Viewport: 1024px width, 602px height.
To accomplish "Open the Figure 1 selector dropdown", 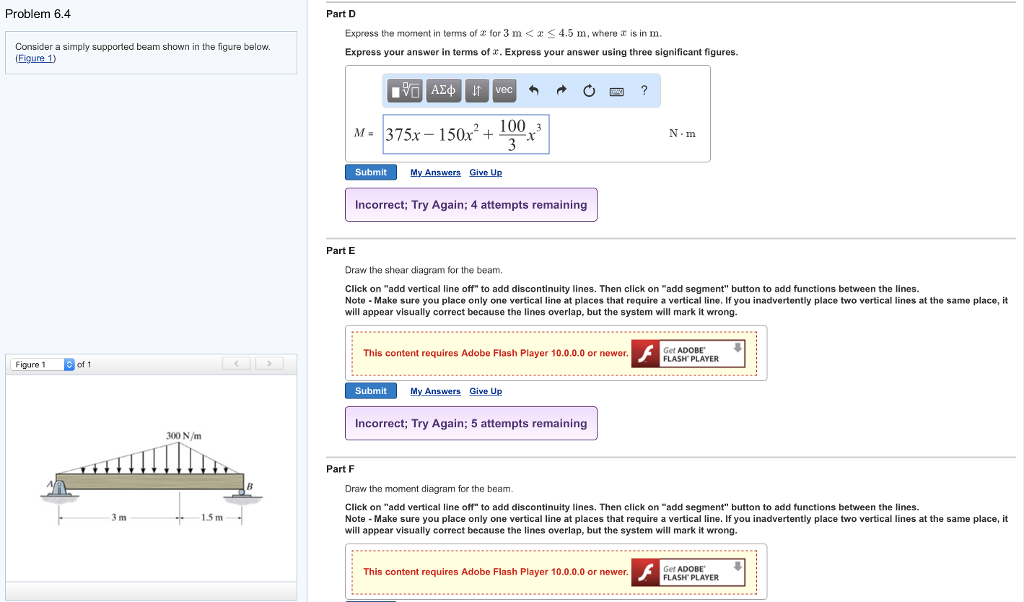I will pos(69,364).
